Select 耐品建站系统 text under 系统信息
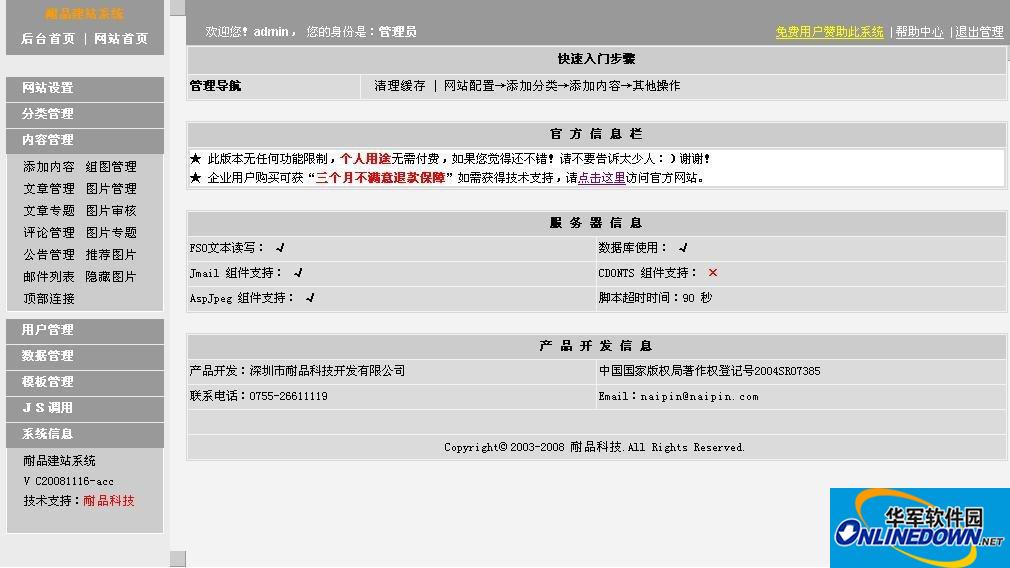Image resolution: width=1010 pixels, height=568 pixels. tap(59, 460)
